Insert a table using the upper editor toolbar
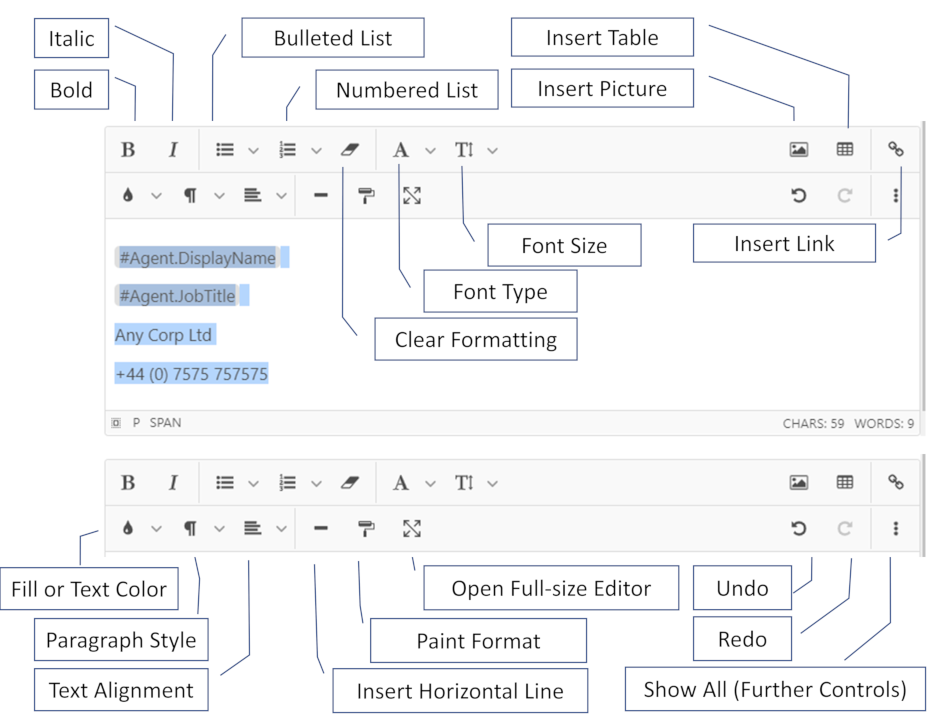The width and height of the screenshot is (941, 717). pos(845,149)
